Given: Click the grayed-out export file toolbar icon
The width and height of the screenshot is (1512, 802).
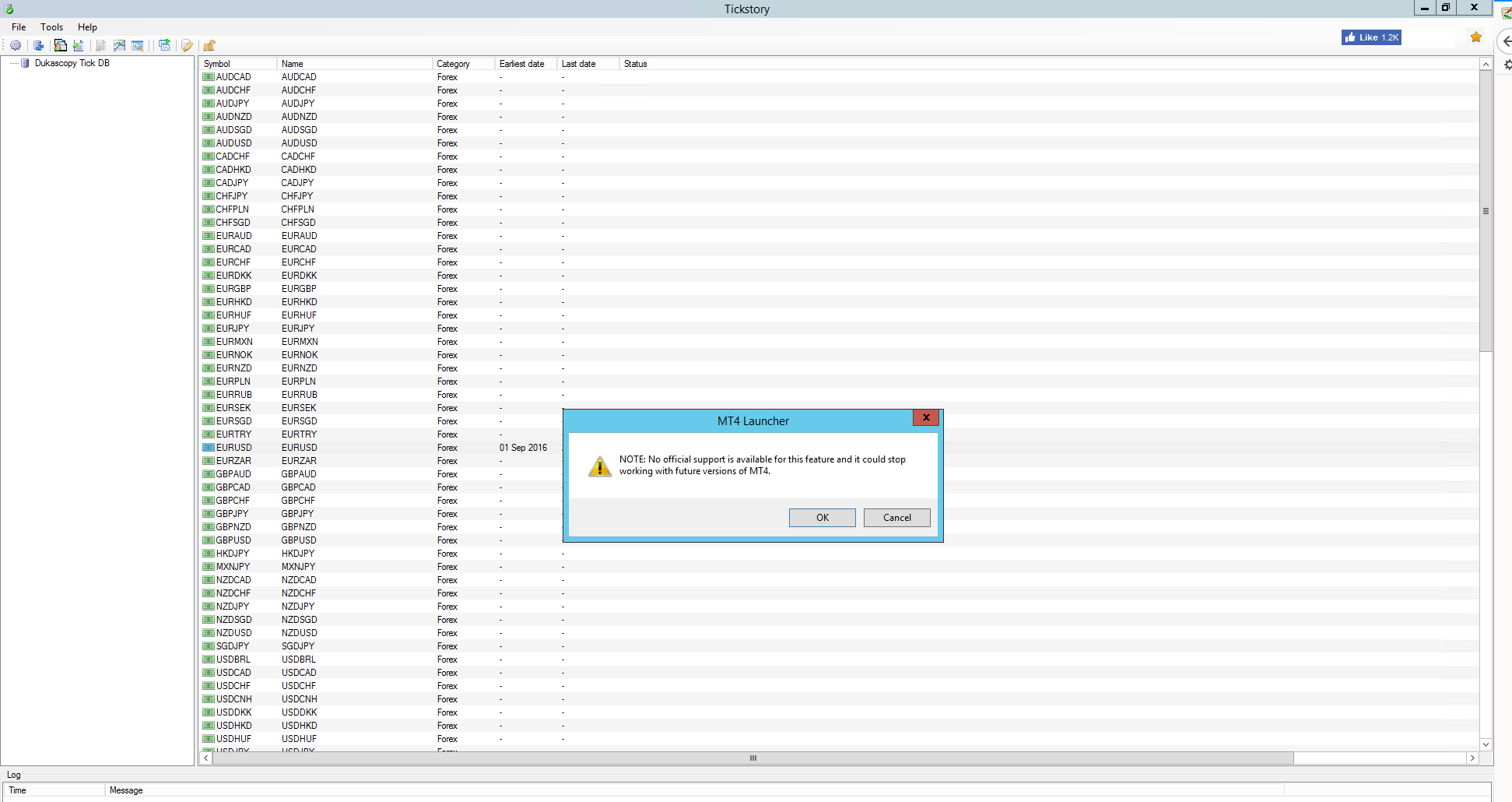Looking at the screenshot, I should point(100,45).
